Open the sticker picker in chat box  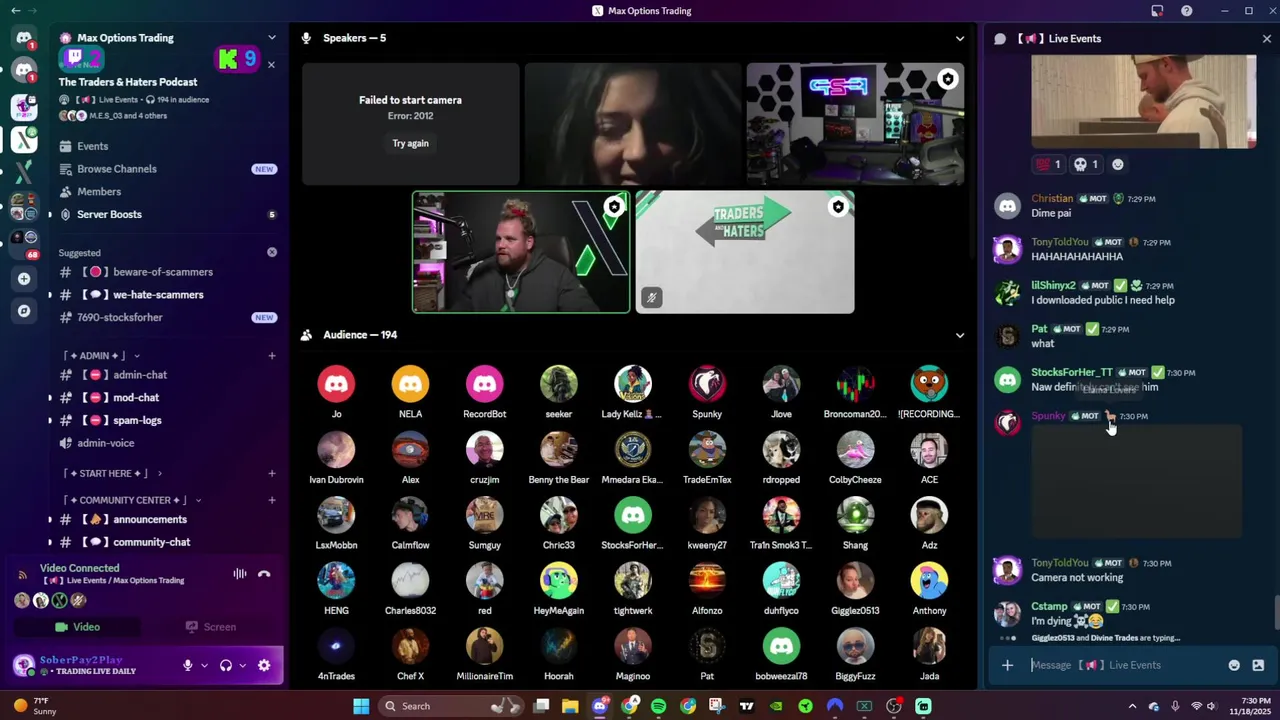pos(1258,665)
